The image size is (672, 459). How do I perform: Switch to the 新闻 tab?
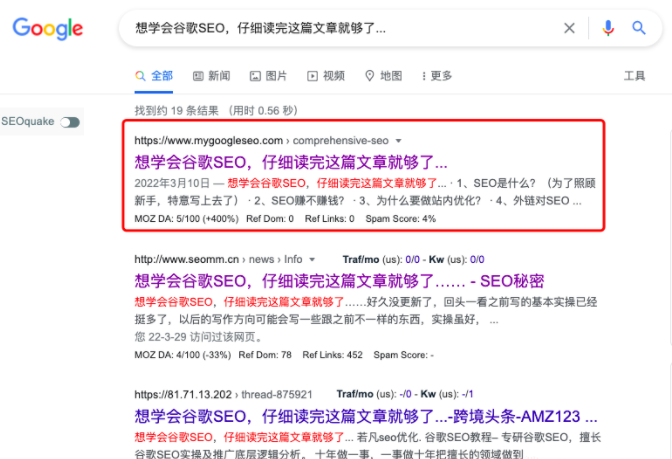coord(211,76)
